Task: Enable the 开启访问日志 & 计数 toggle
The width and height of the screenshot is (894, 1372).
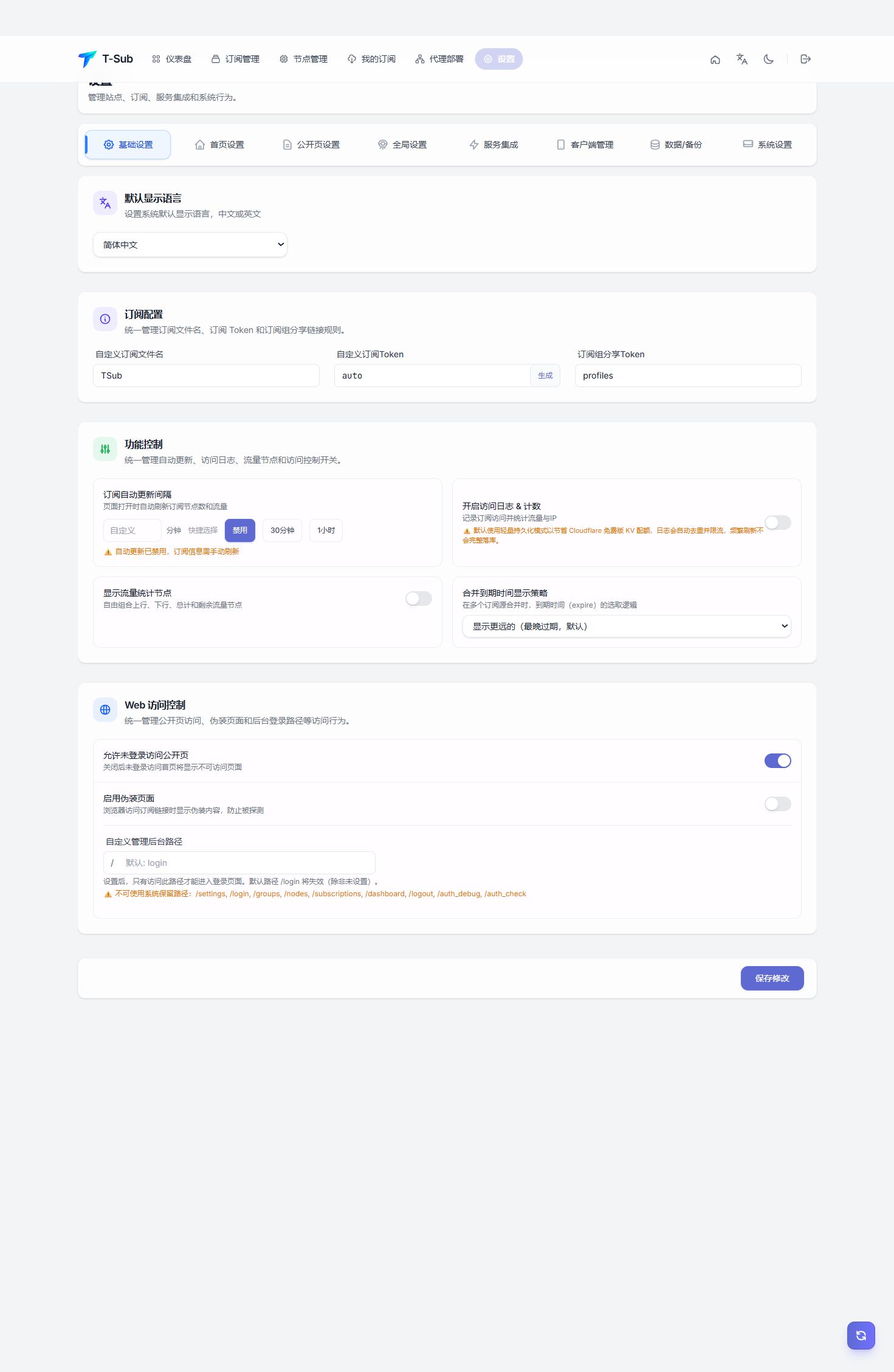Action: click(x=777, y=523)
